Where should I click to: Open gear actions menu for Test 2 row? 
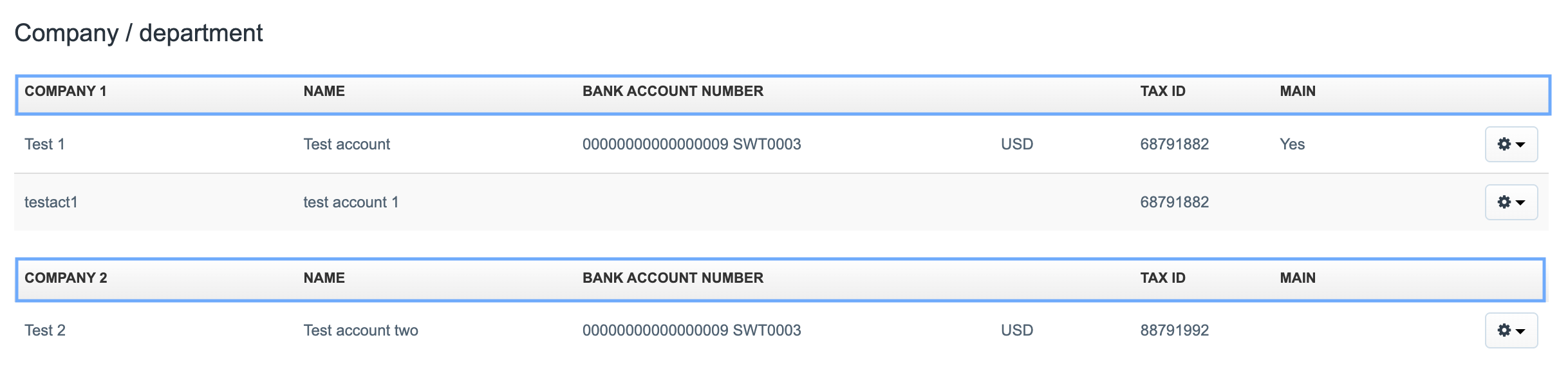[1511, 330]
